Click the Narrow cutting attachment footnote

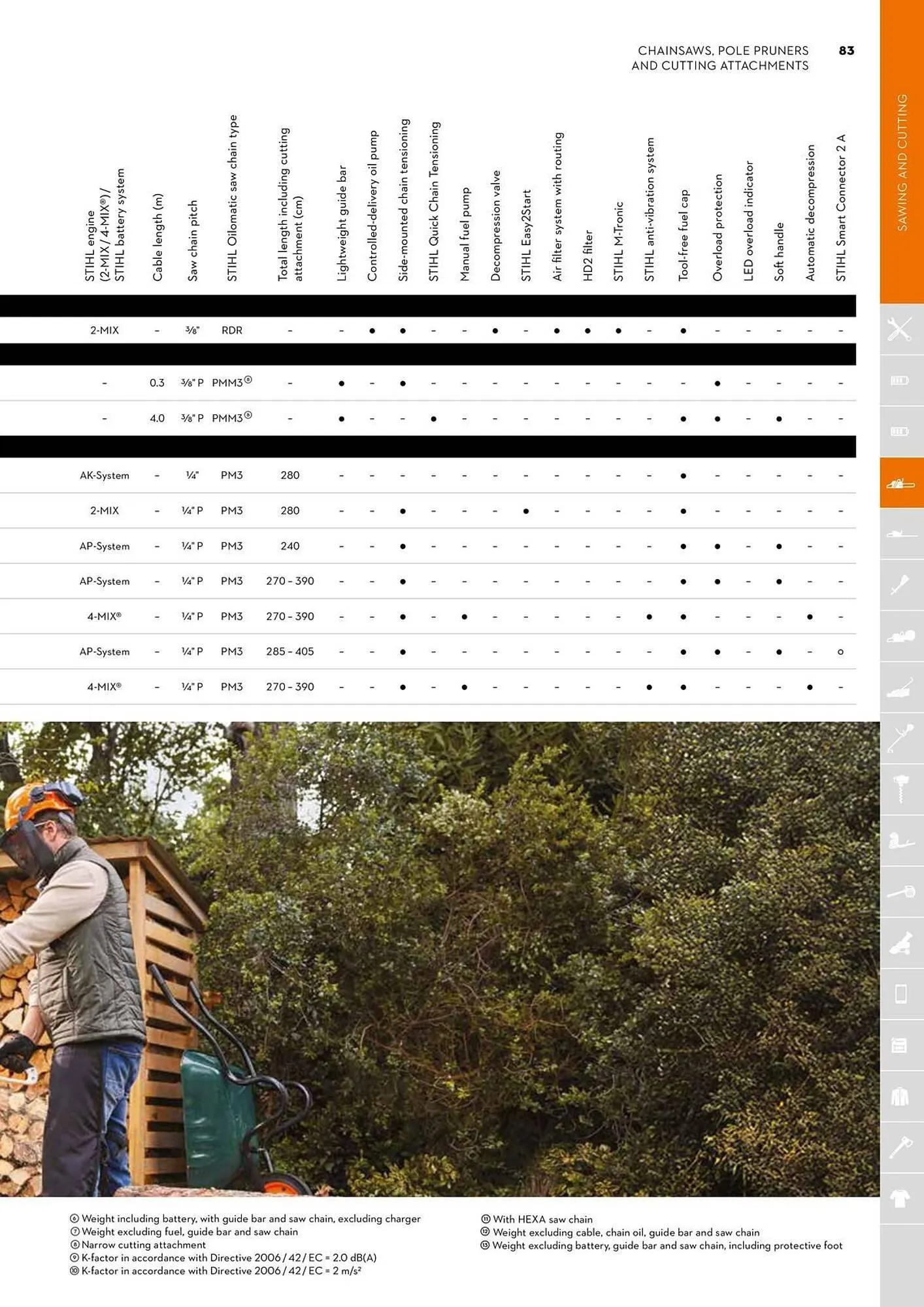(x=138, y=1246)
